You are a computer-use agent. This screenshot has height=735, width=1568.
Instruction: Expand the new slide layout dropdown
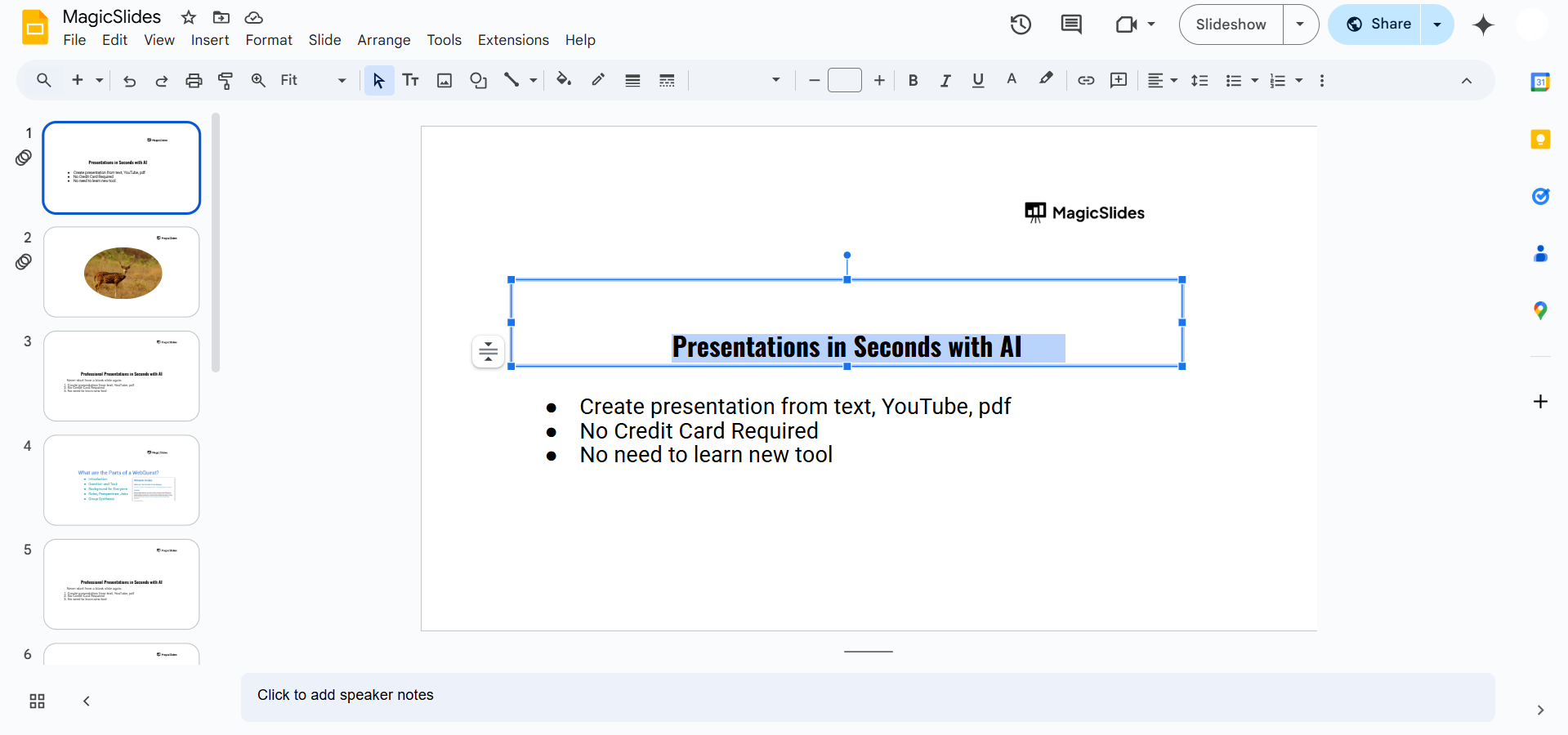tap(99, 80)
